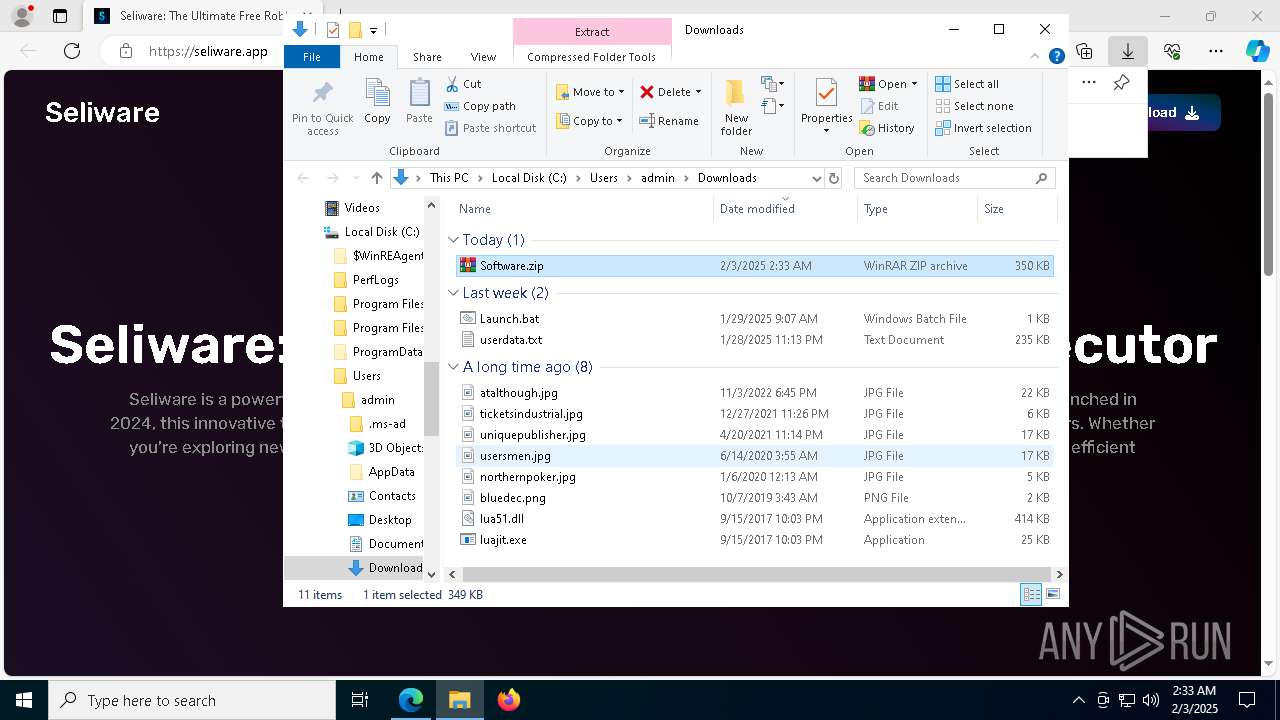
Task: Open Videos in navigation pane
Action: 362,208
